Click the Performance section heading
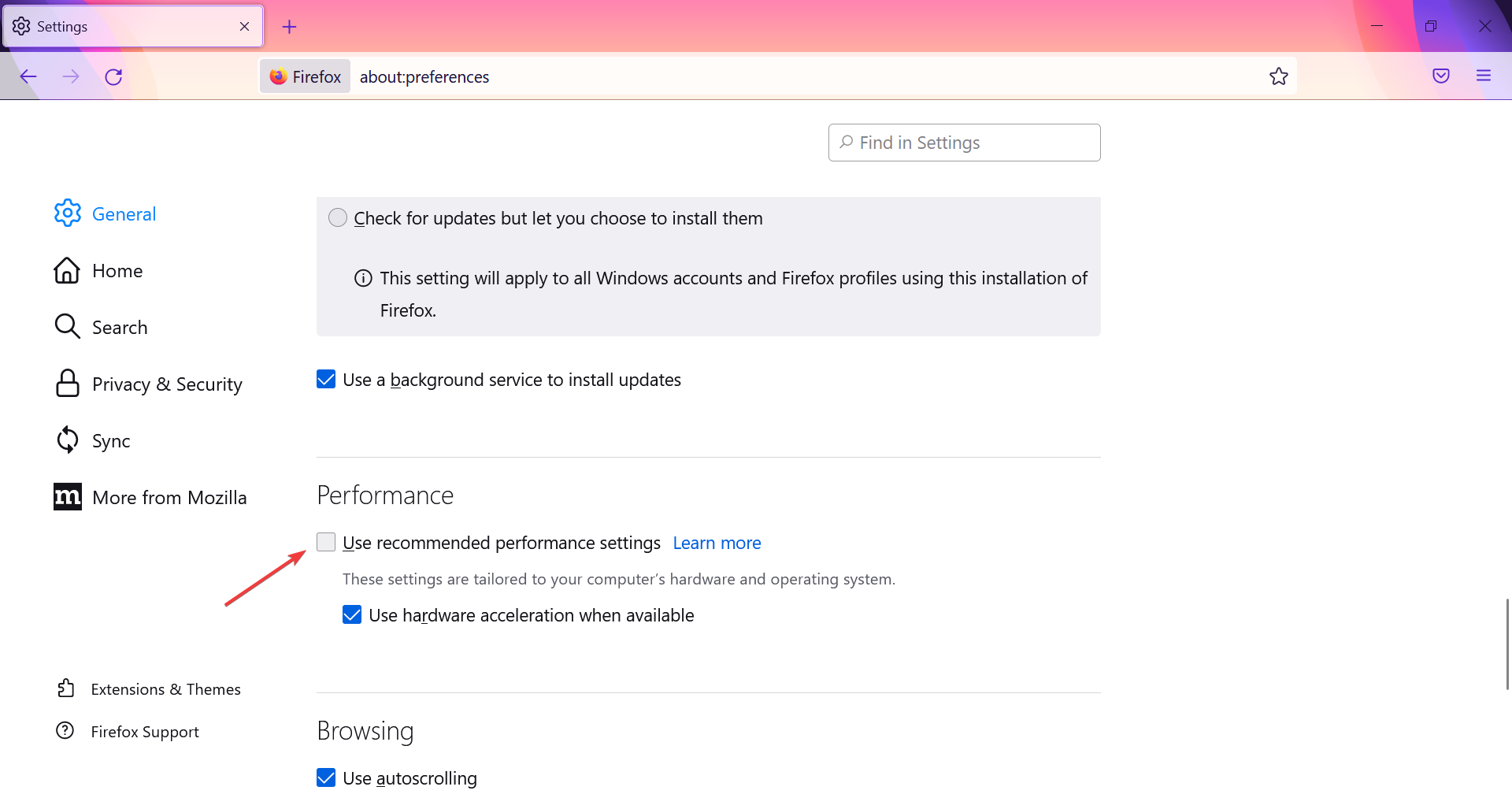The height and width of the screenshot is (794, 1512). [x=385, y=495]
